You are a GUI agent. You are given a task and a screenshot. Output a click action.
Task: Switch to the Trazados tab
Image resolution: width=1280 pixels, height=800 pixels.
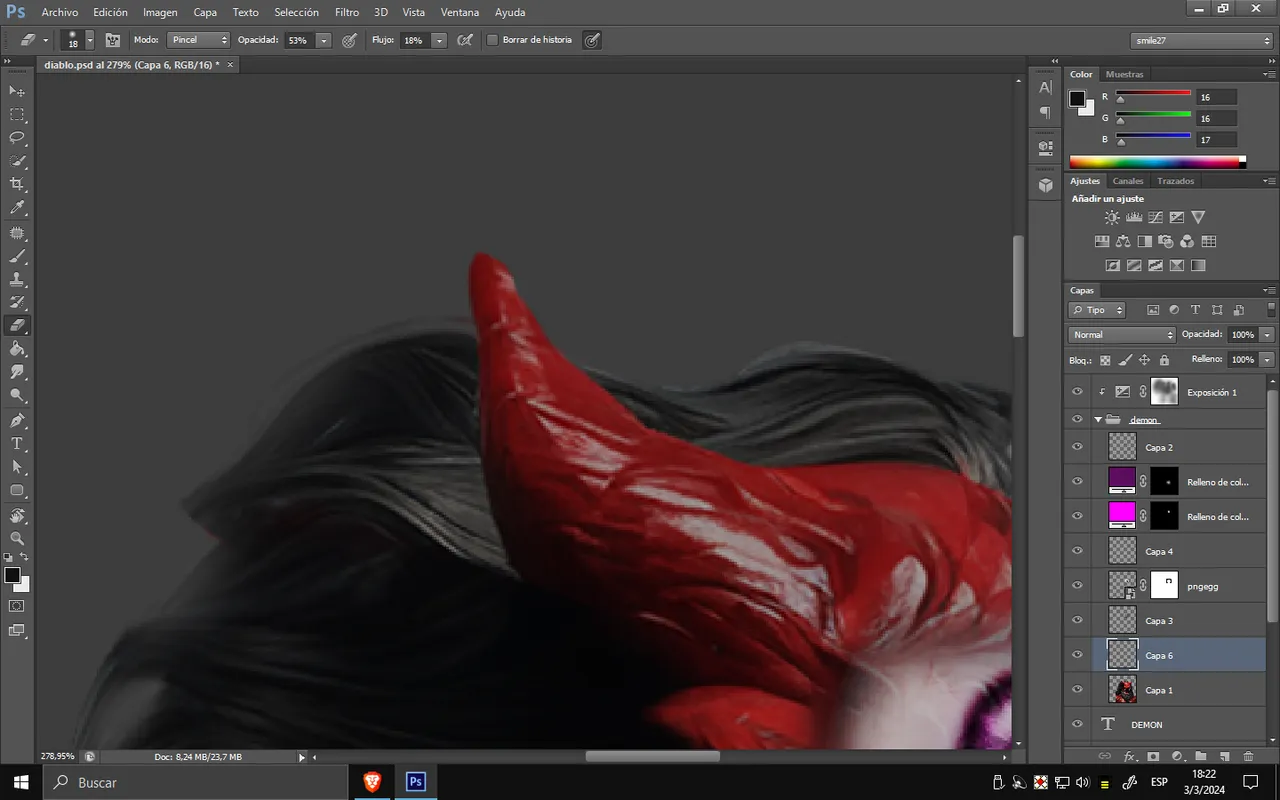[1175, 181]
